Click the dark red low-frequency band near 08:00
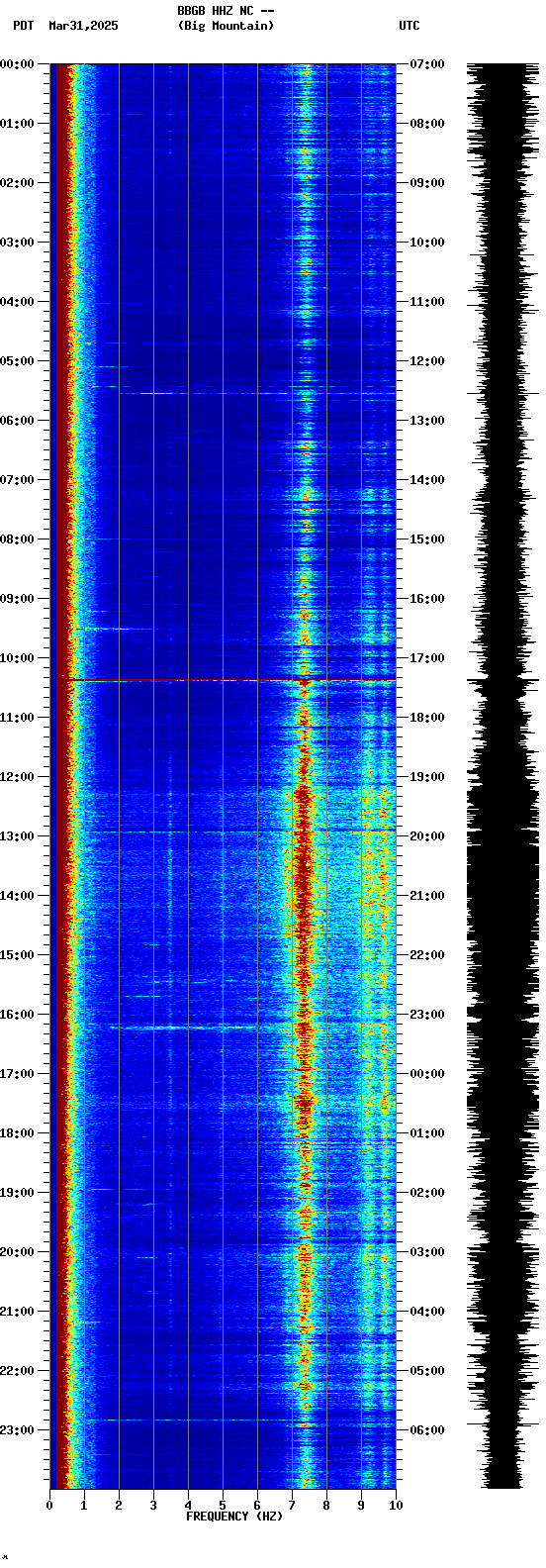 pyautogui.click(x=60, y=539)
